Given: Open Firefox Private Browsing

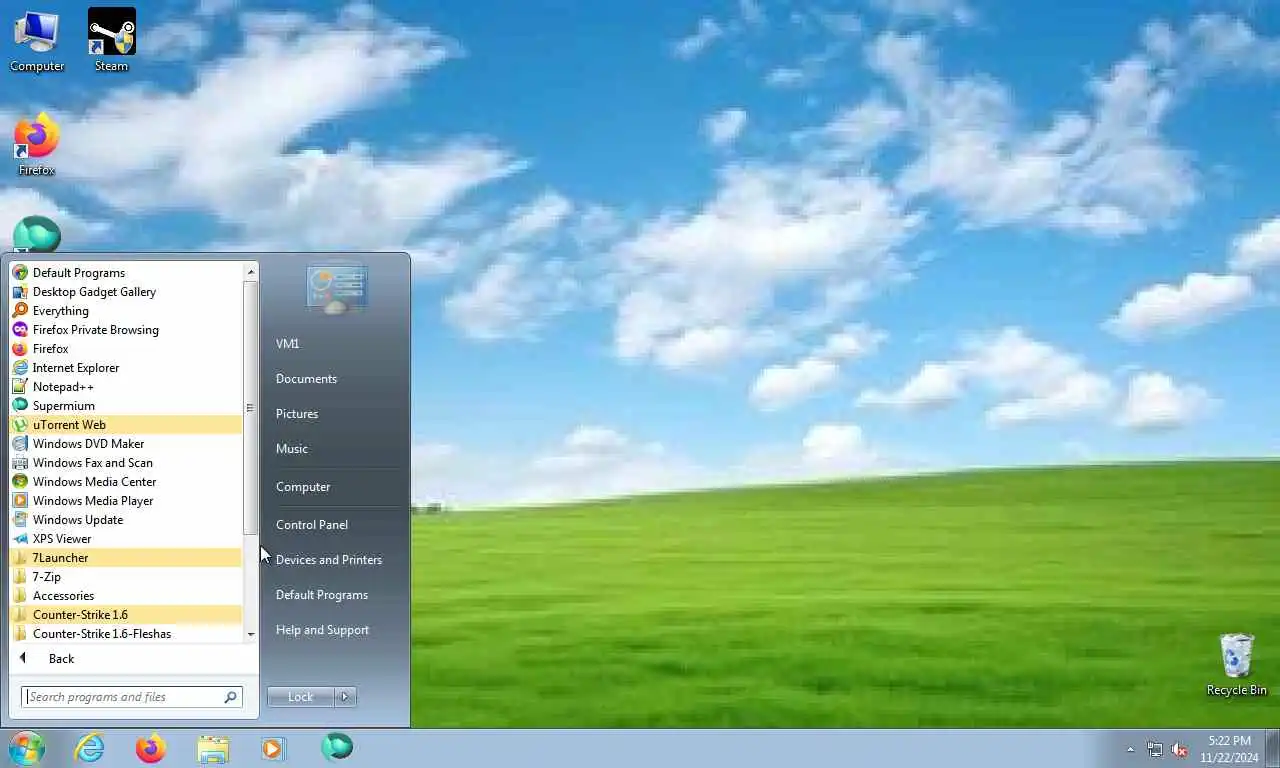Looking at the screenshot, I should (126, 329).
